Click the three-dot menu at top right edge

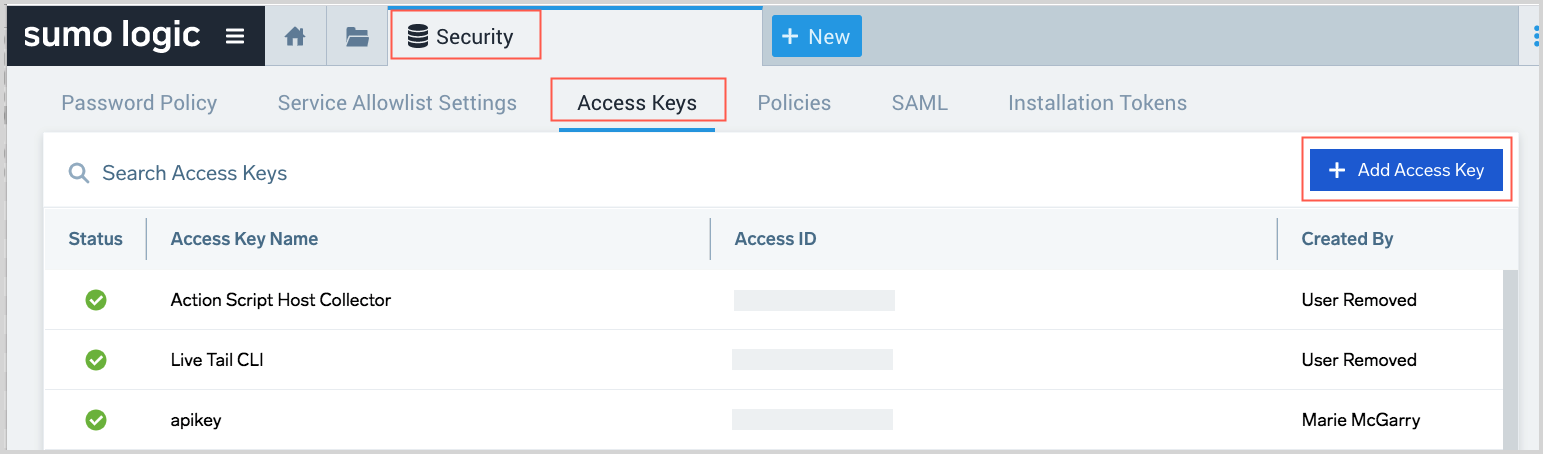coord(1536,37)
